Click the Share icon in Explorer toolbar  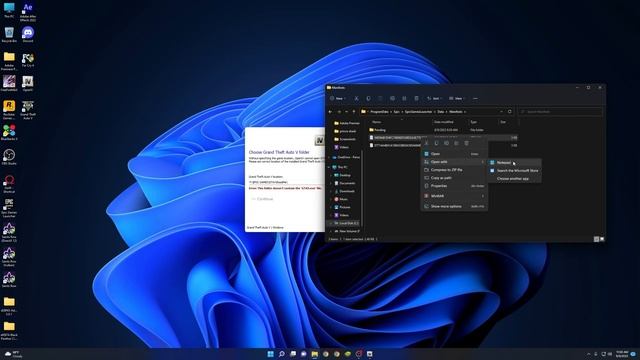coord(404,98)
